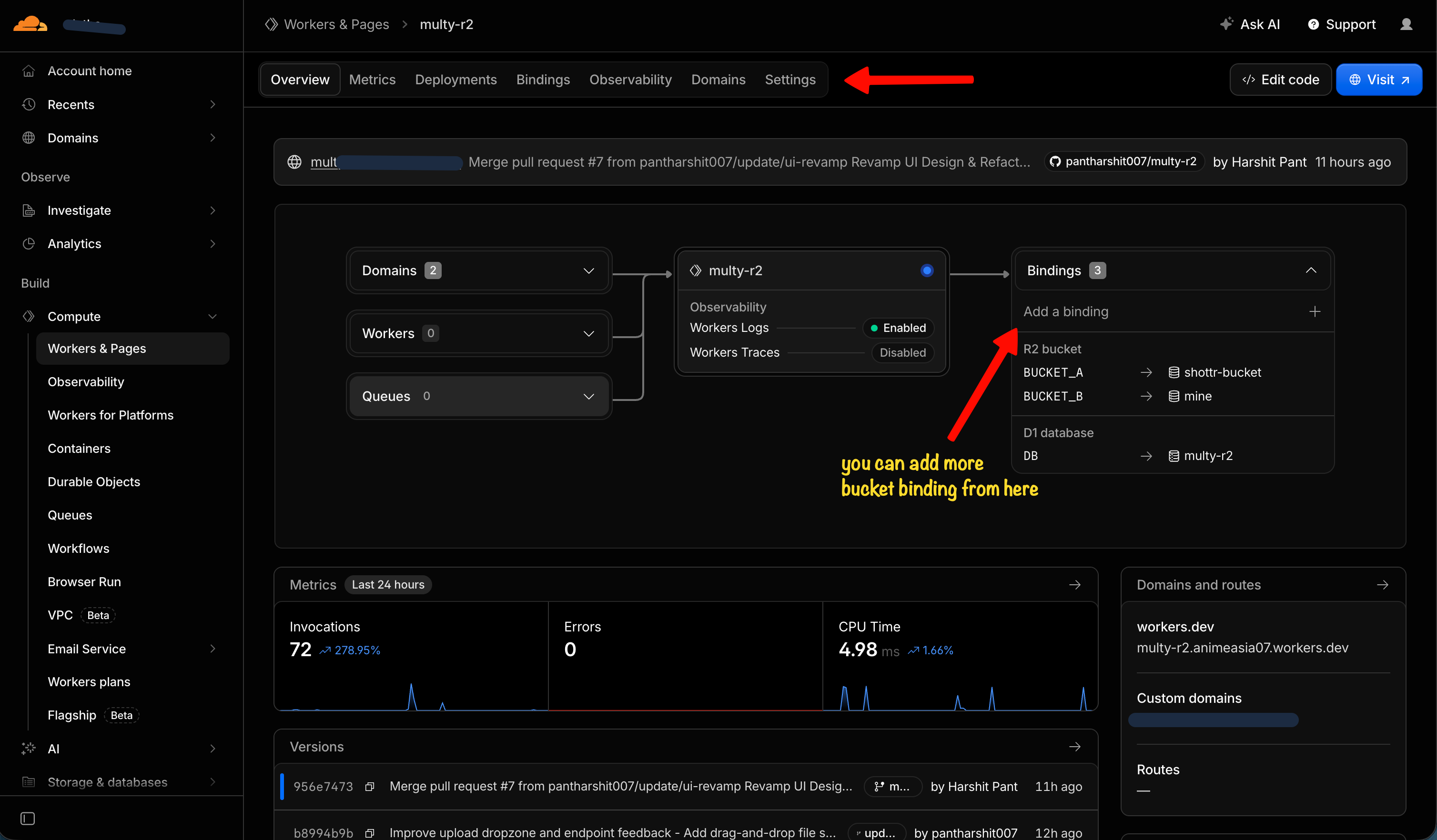This screenshot has height=840, width=1437.
Task: Click the Investigate document icon
Action: (x=29, y=210)
